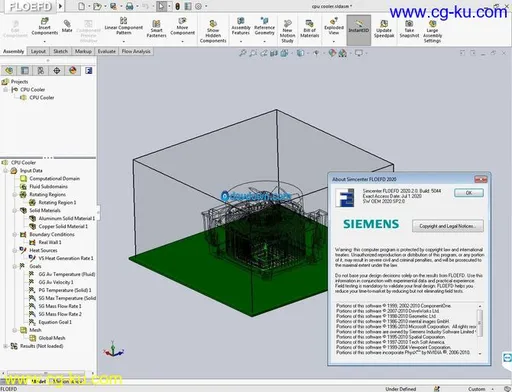Collapse the Heat Sources node
Viewport: 512px width, 392px height.
point(15,250)
